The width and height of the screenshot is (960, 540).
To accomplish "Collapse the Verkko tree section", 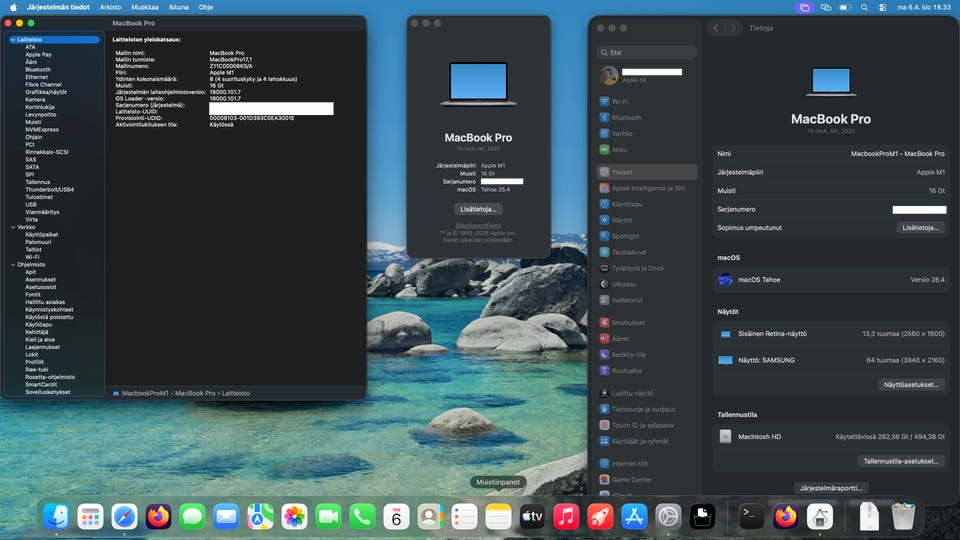I will [13, 227].
